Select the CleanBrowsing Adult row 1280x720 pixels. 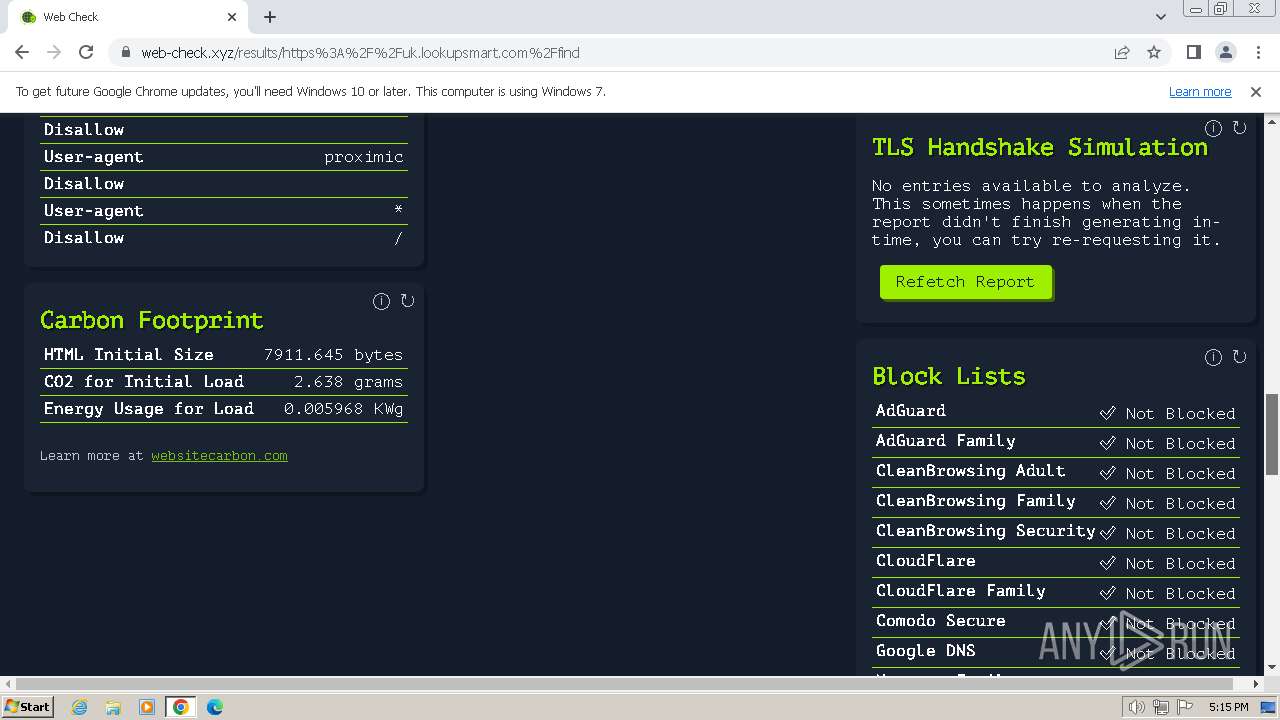(1056, 472)
